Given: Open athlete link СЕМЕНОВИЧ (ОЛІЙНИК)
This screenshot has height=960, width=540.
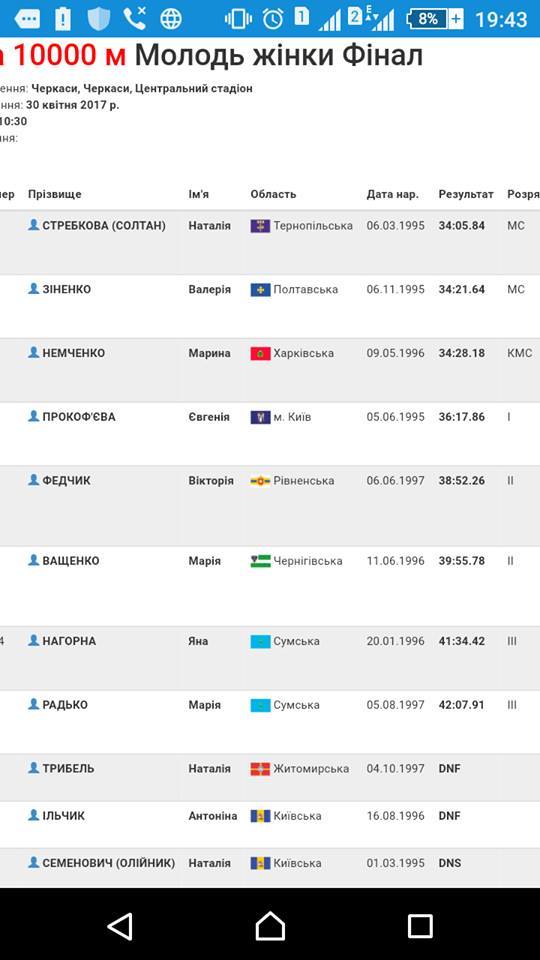Looking at the screenshot, I should pyautogui.click(x=108, y=863).
